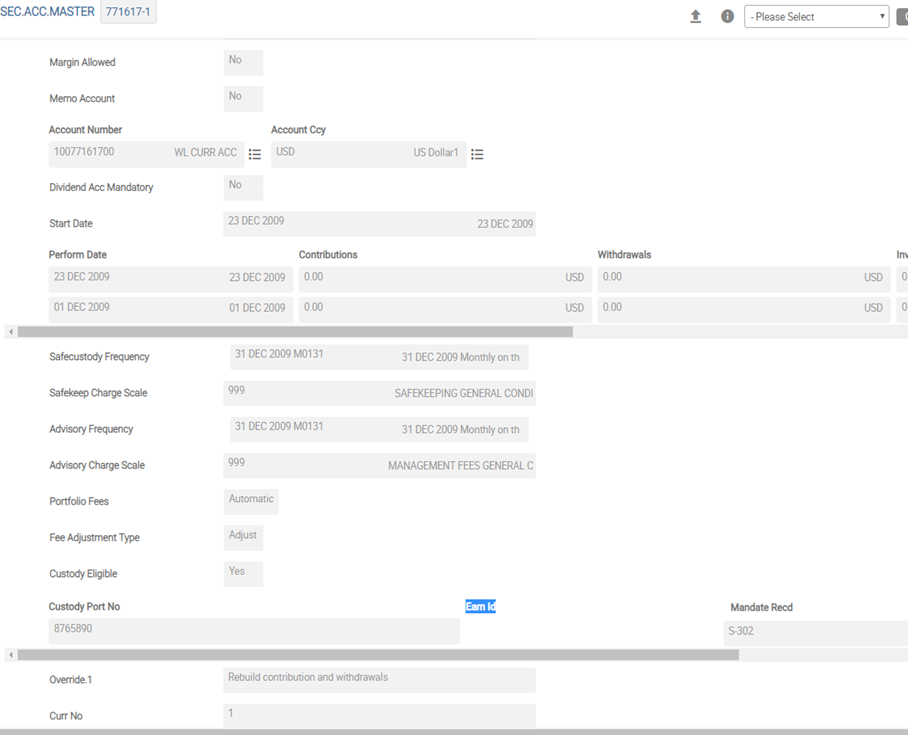Click the highlighted Eam Id label
The image size is (908, 735).
(x=480, y=607)
